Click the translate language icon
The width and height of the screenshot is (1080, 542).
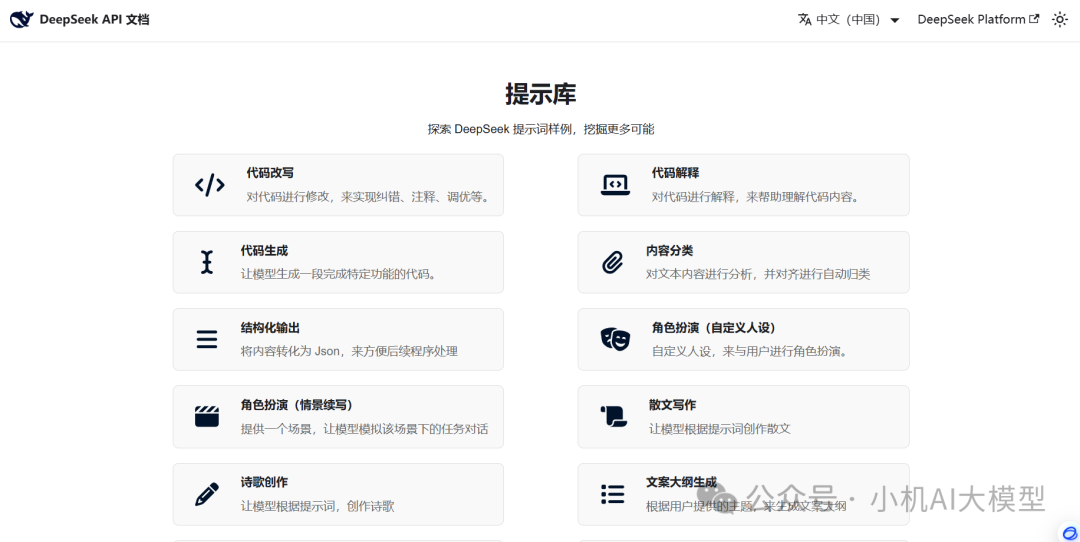(x=804, y=19)
